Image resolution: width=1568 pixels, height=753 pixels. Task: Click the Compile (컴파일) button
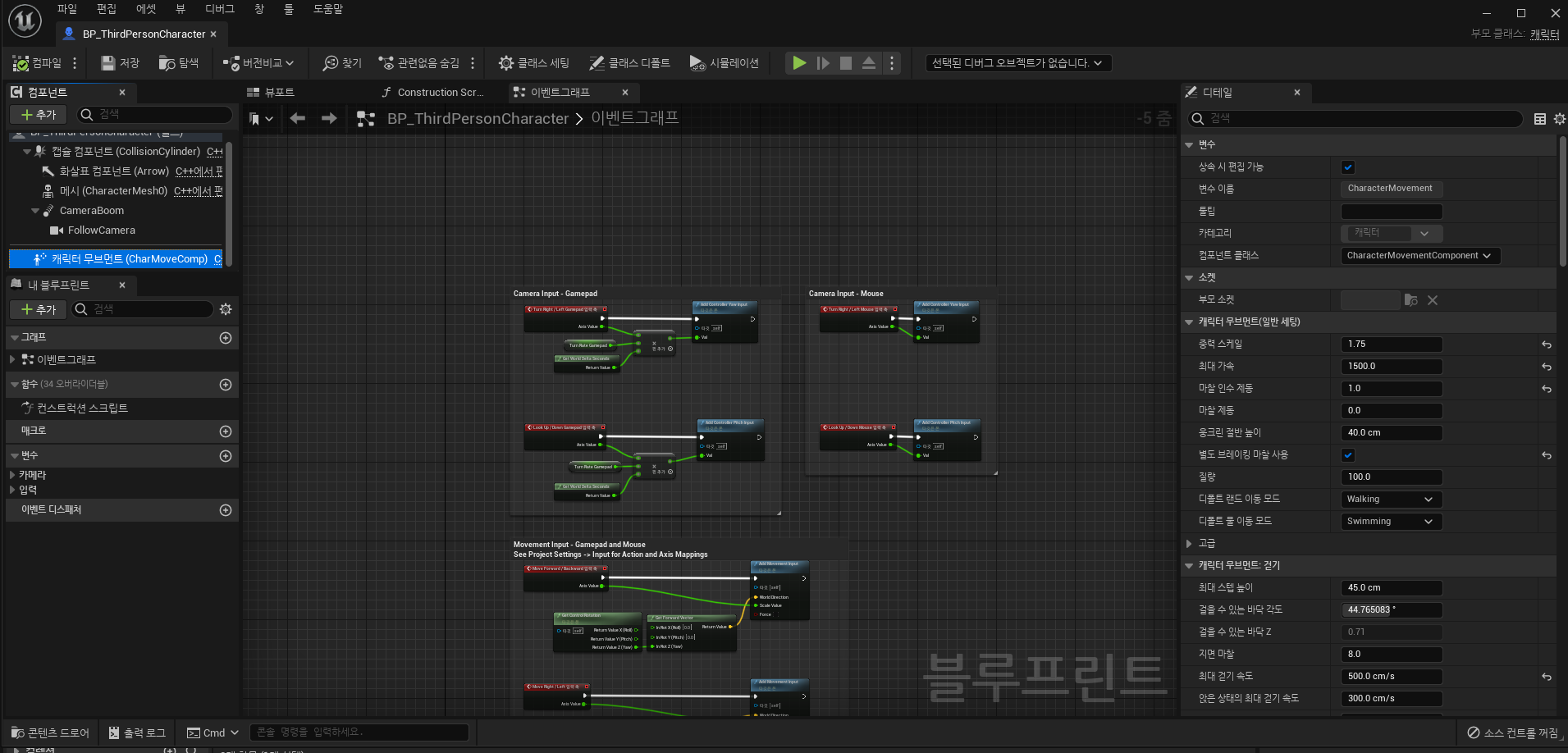38,63
